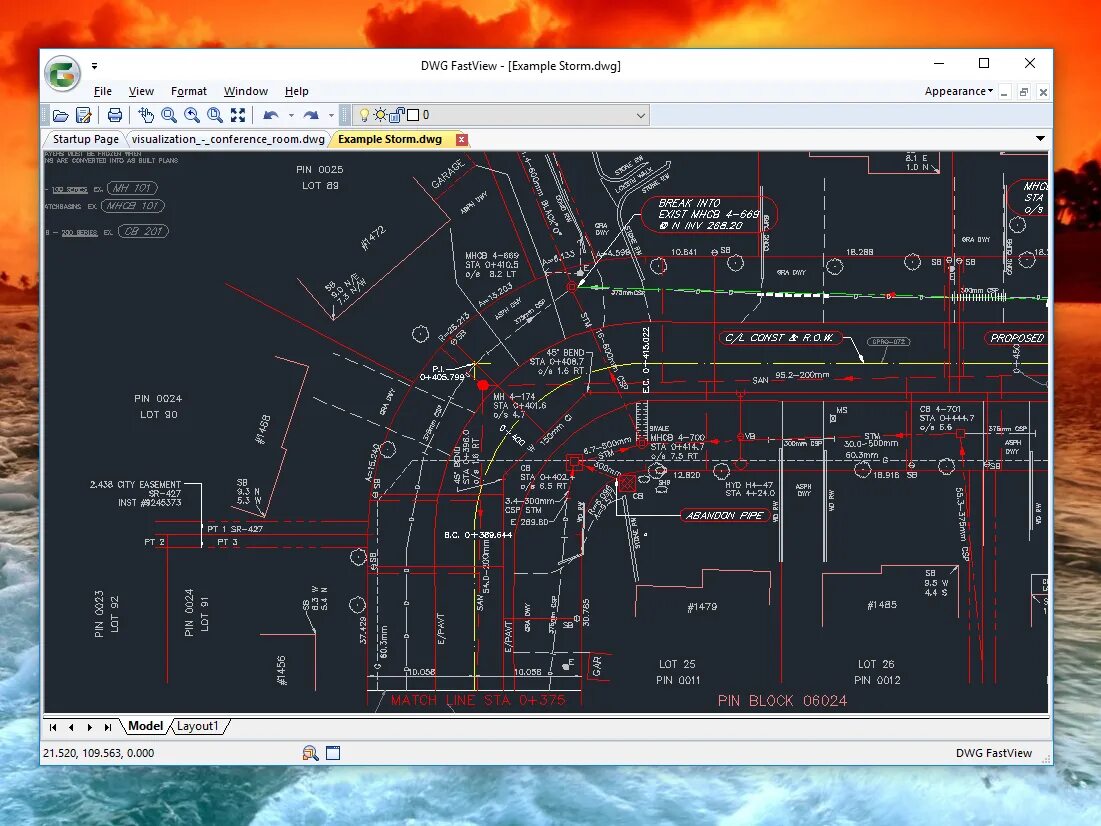Screen dimensions: 1101x826
Task: Click the #1479 house number
Action: (702, 607)
